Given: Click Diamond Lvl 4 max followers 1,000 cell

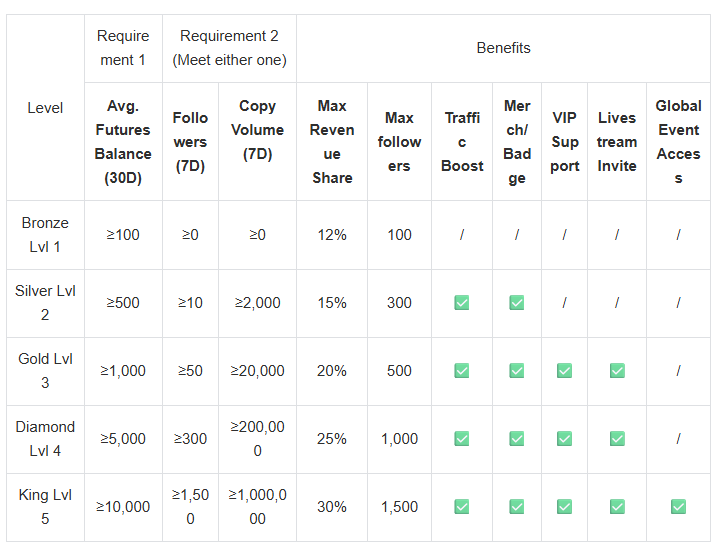Looking at the screenshot, I should coord(399,439).
